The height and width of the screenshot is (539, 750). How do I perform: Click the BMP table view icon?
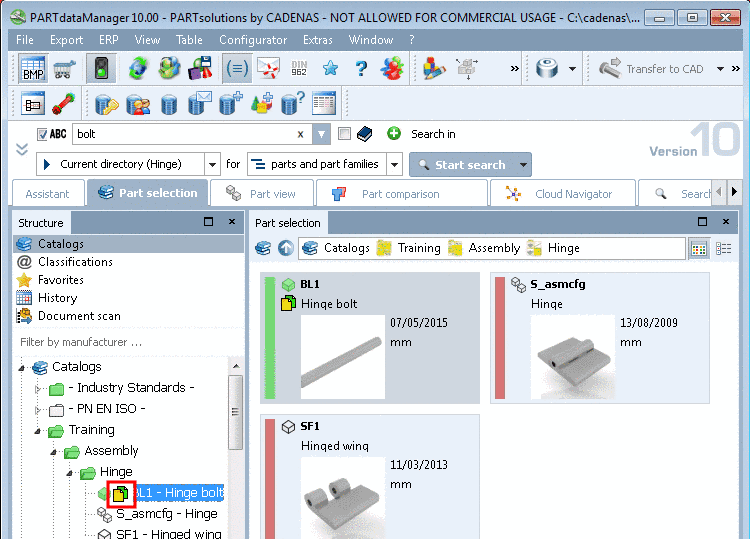[x=33, y=69]
